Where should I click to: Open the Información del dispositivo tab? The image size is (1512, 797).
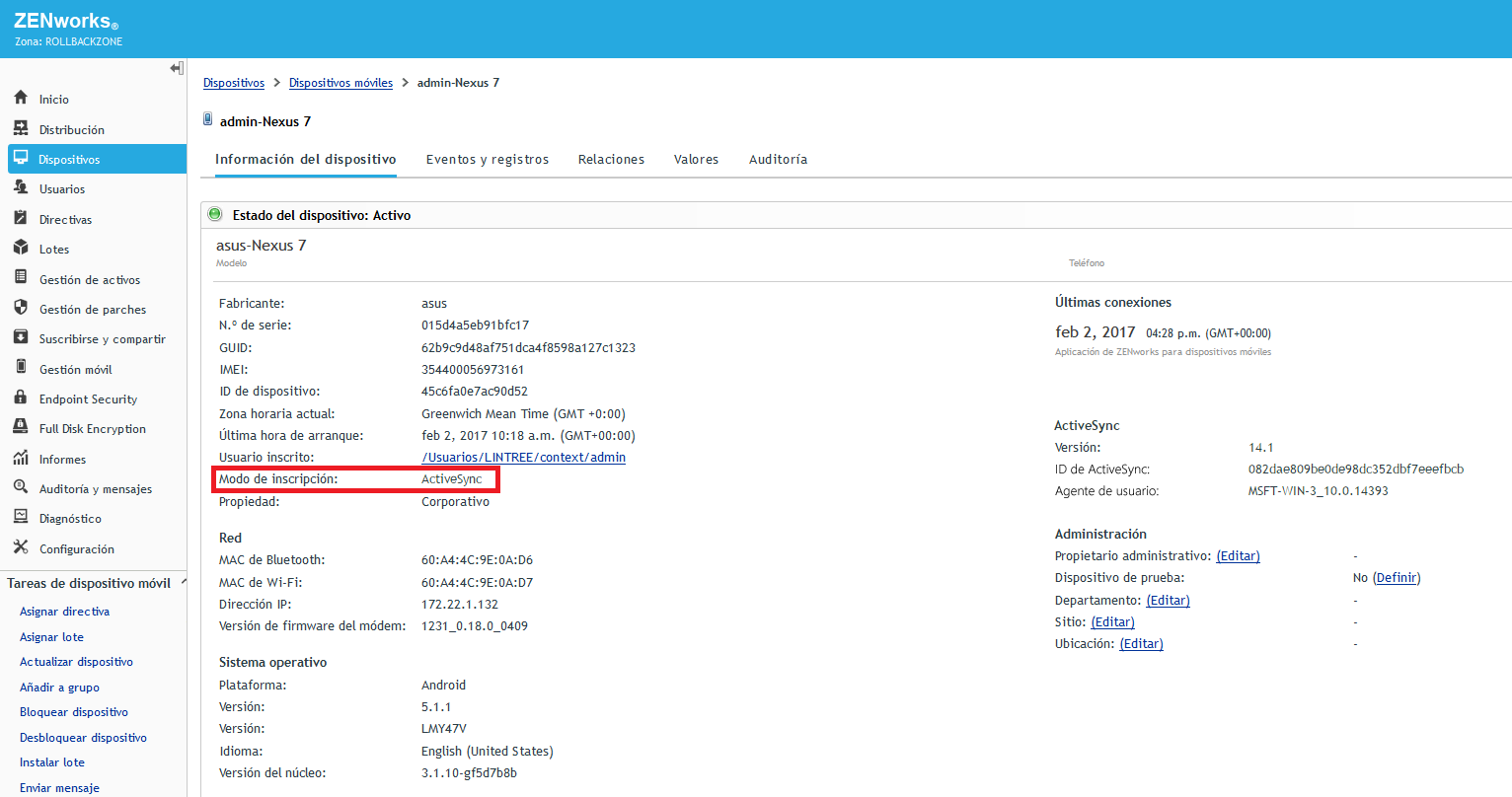tap(306, 160)
